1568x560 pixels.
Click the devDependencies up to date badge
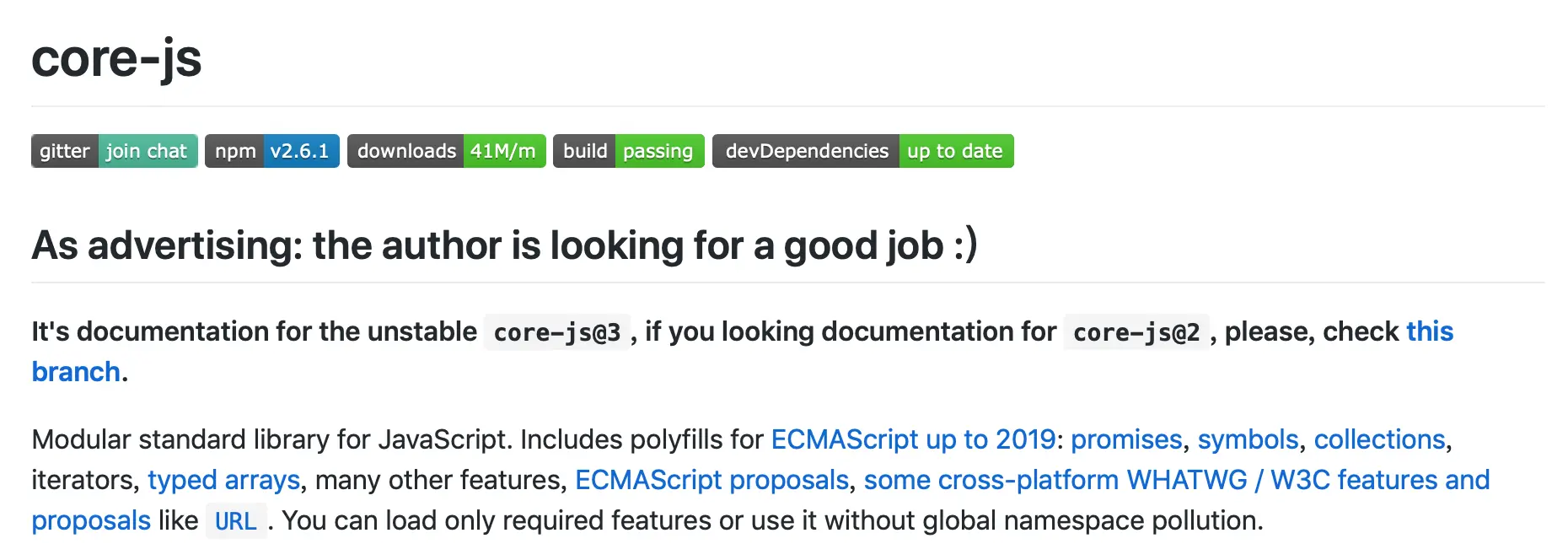[862, 151]
